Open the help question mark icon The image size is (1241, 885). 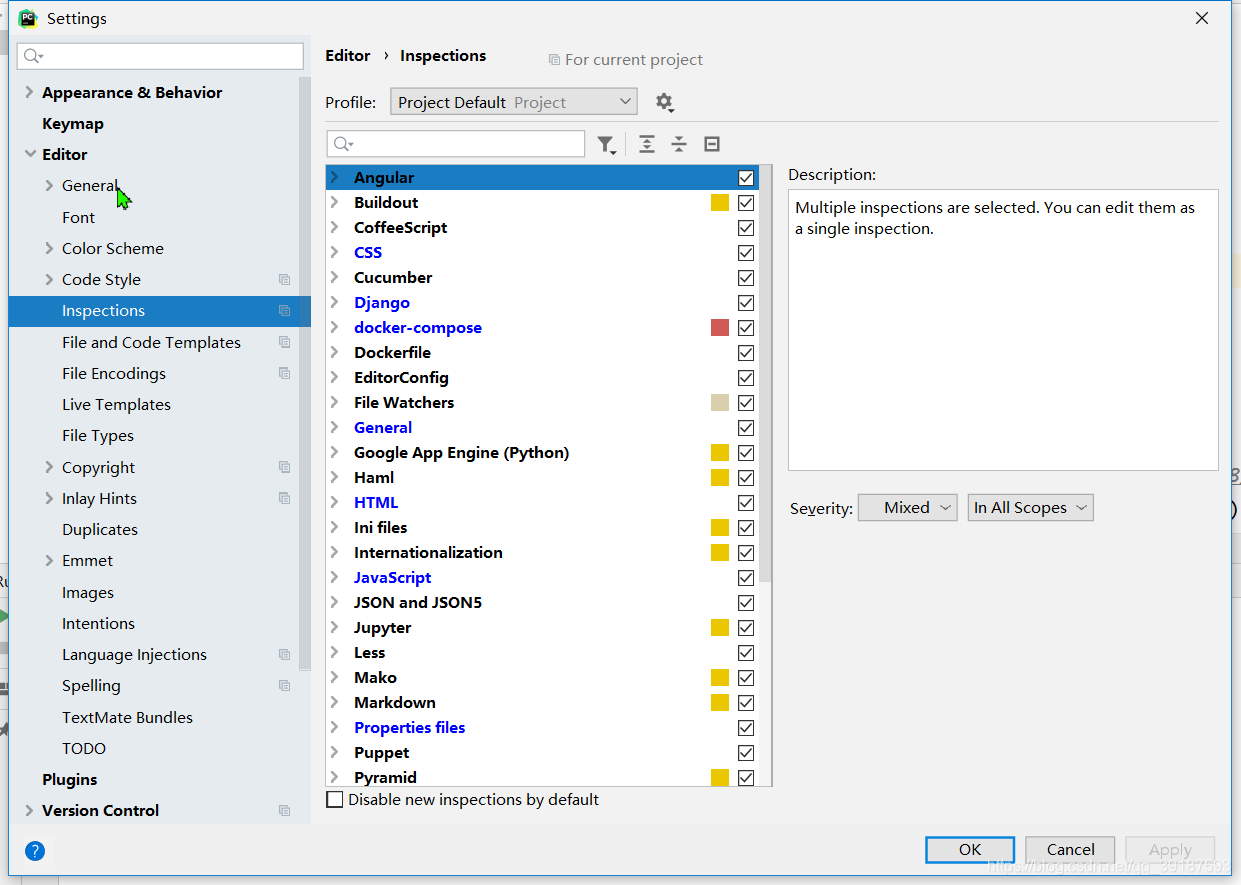pos(35,851)
